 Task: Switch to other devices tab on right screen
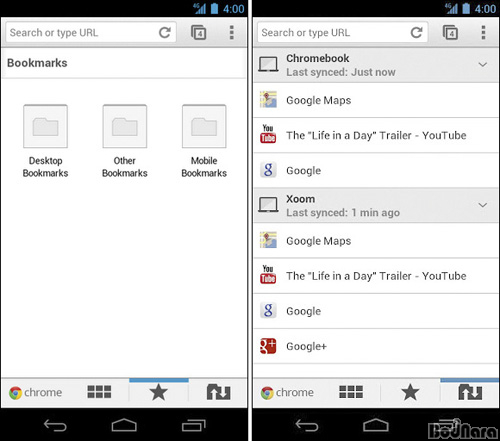click(x=470, y=392)
